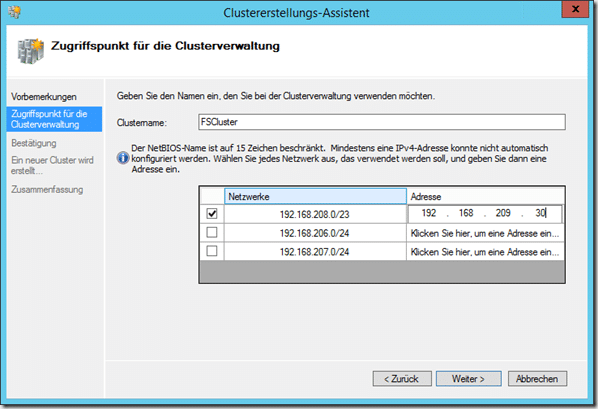Click the wizard icon in title bar
Viewport: 598px width, 409px height.
pyautogui.click(x=14, y=12)
